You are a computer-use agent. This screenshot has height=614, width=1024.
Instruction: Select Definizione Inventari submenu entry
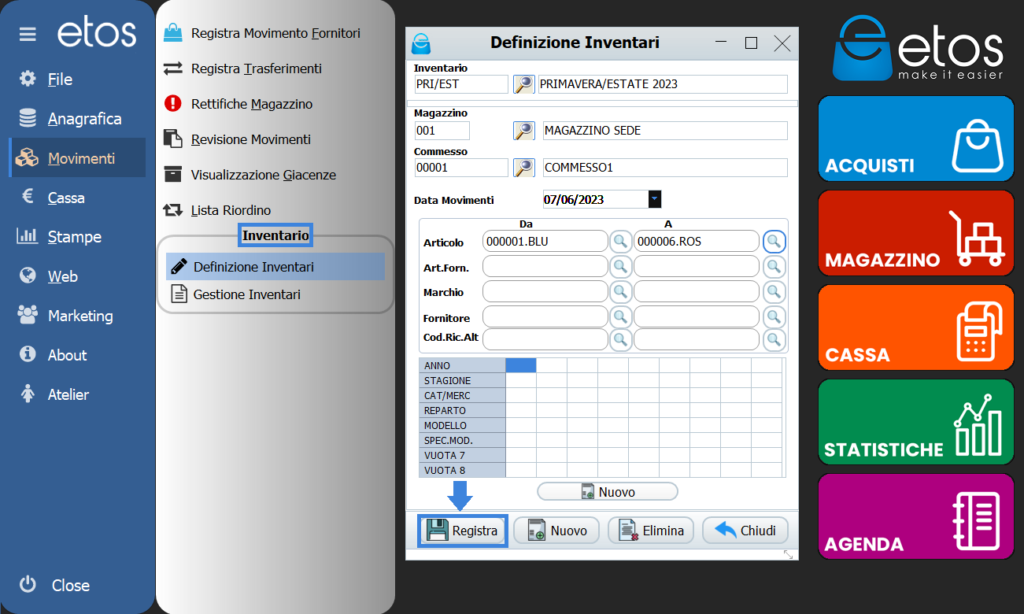(x=275, y=267)
